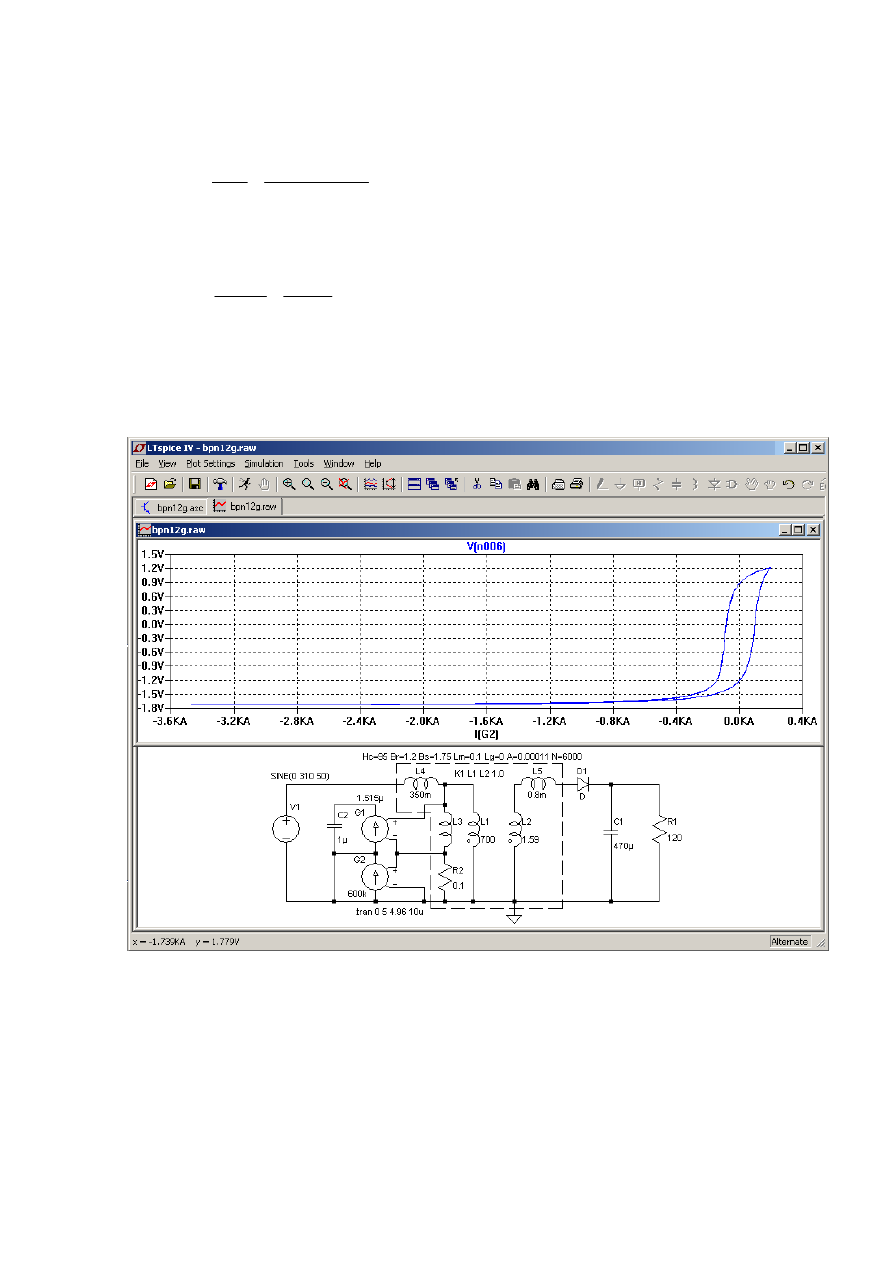The height and width of the screenshot is (1263, 893).
Task: Open the Window menu
Action: (339, 464)
